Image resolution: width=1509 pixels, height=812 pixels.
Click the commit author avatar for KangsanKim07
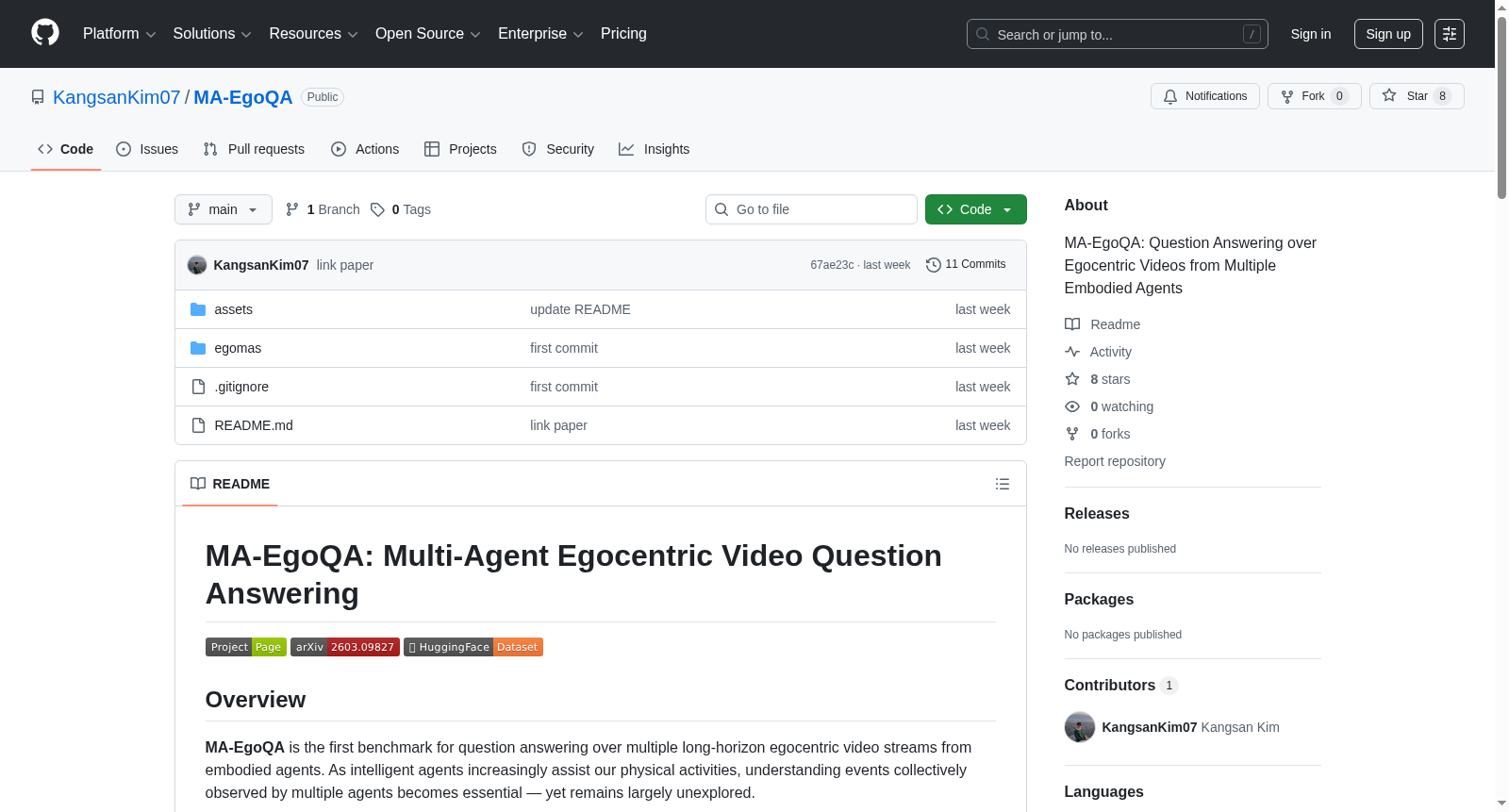(197, 265)
